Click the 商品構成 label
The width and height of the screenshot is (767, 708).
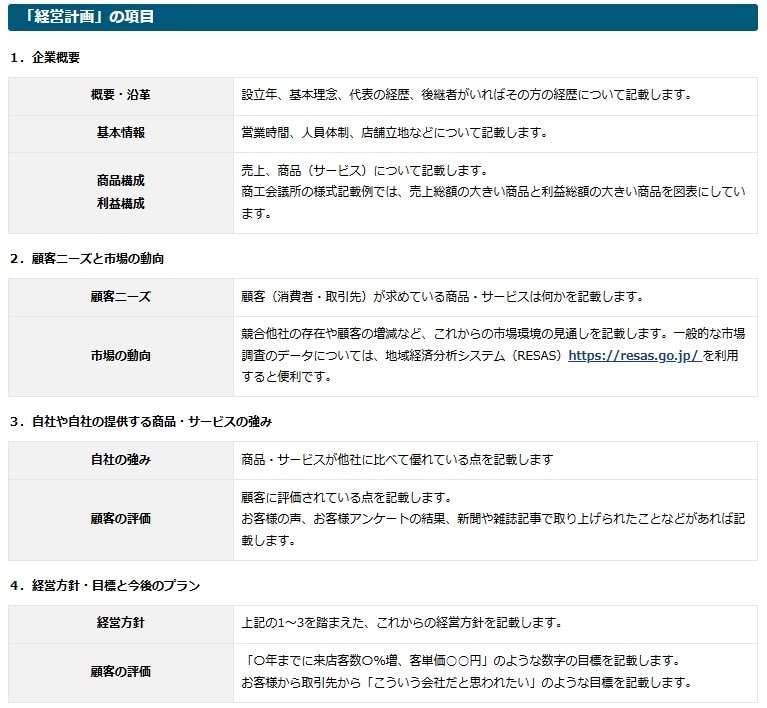(x=120, y=181)
